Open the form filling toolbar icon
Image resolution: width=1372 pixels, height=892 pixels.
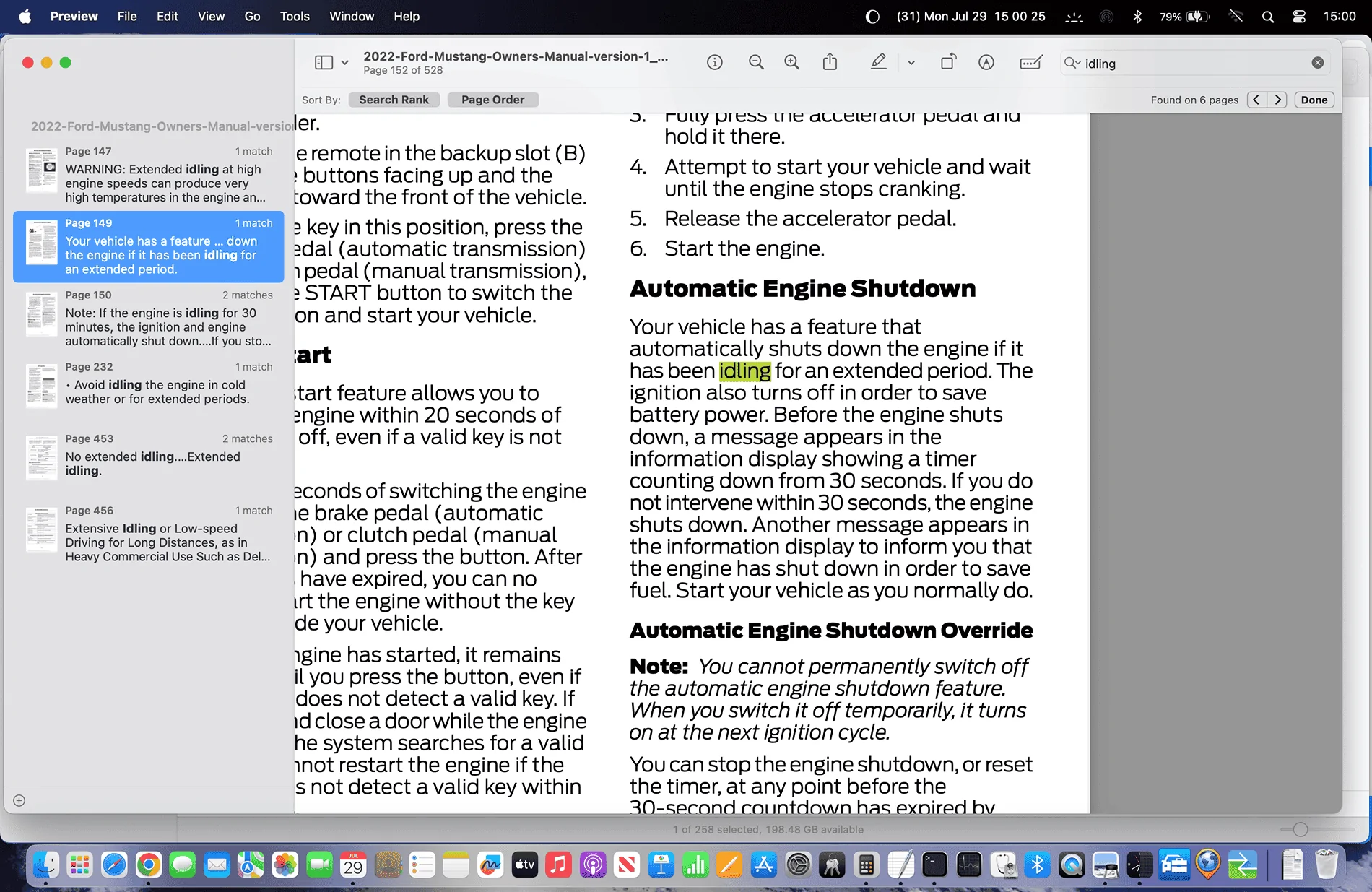pyautogui.click(x=1031, y=63)
